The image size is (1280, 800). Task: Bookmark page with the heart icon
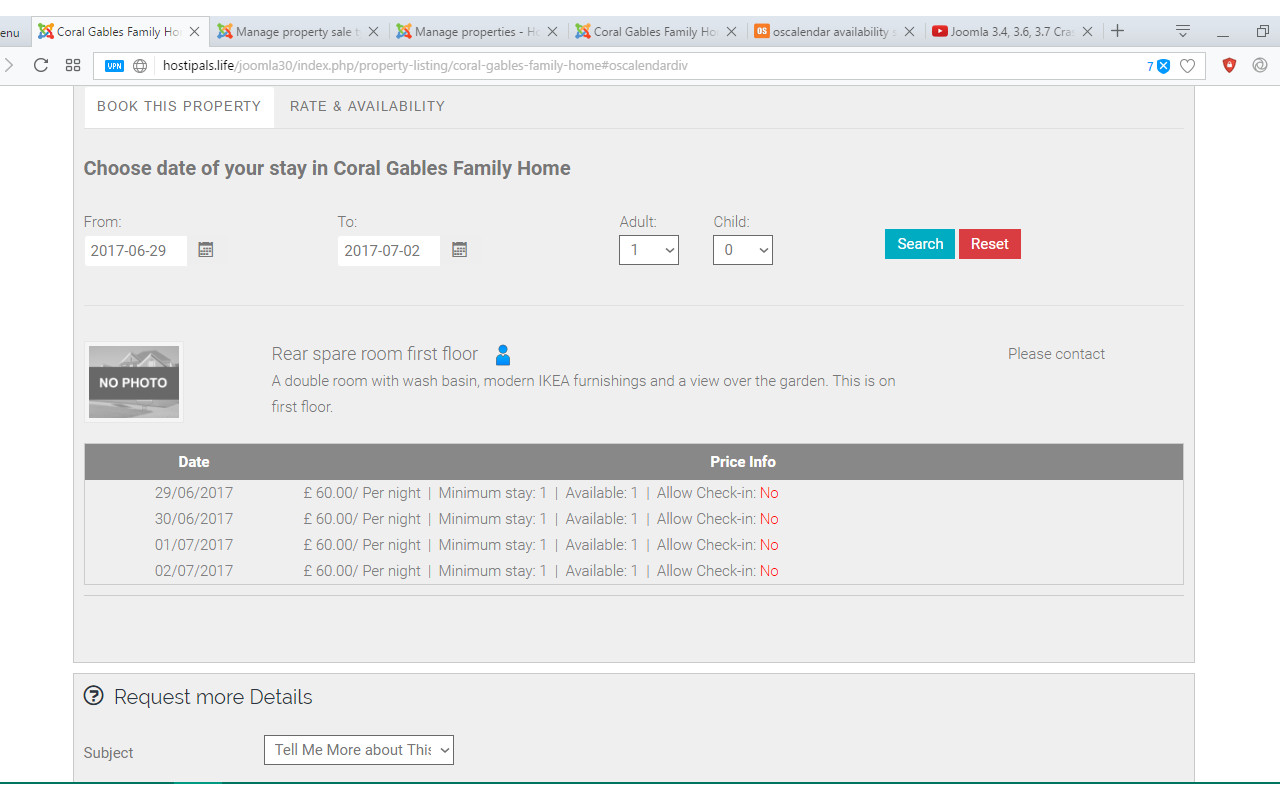coord(1188,66)
